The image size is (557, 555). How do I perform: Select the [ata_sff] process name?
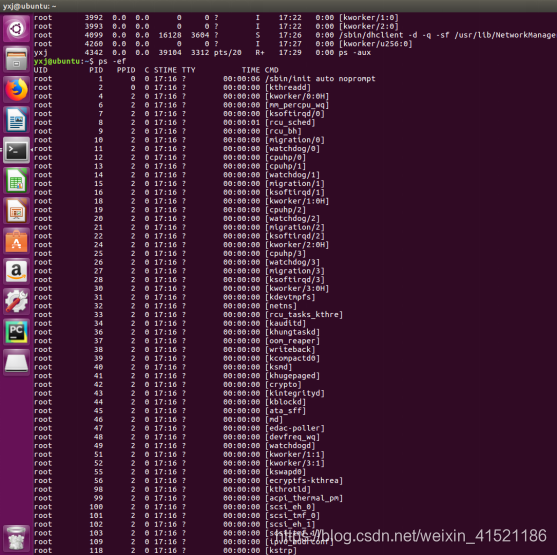pos(285,411)
